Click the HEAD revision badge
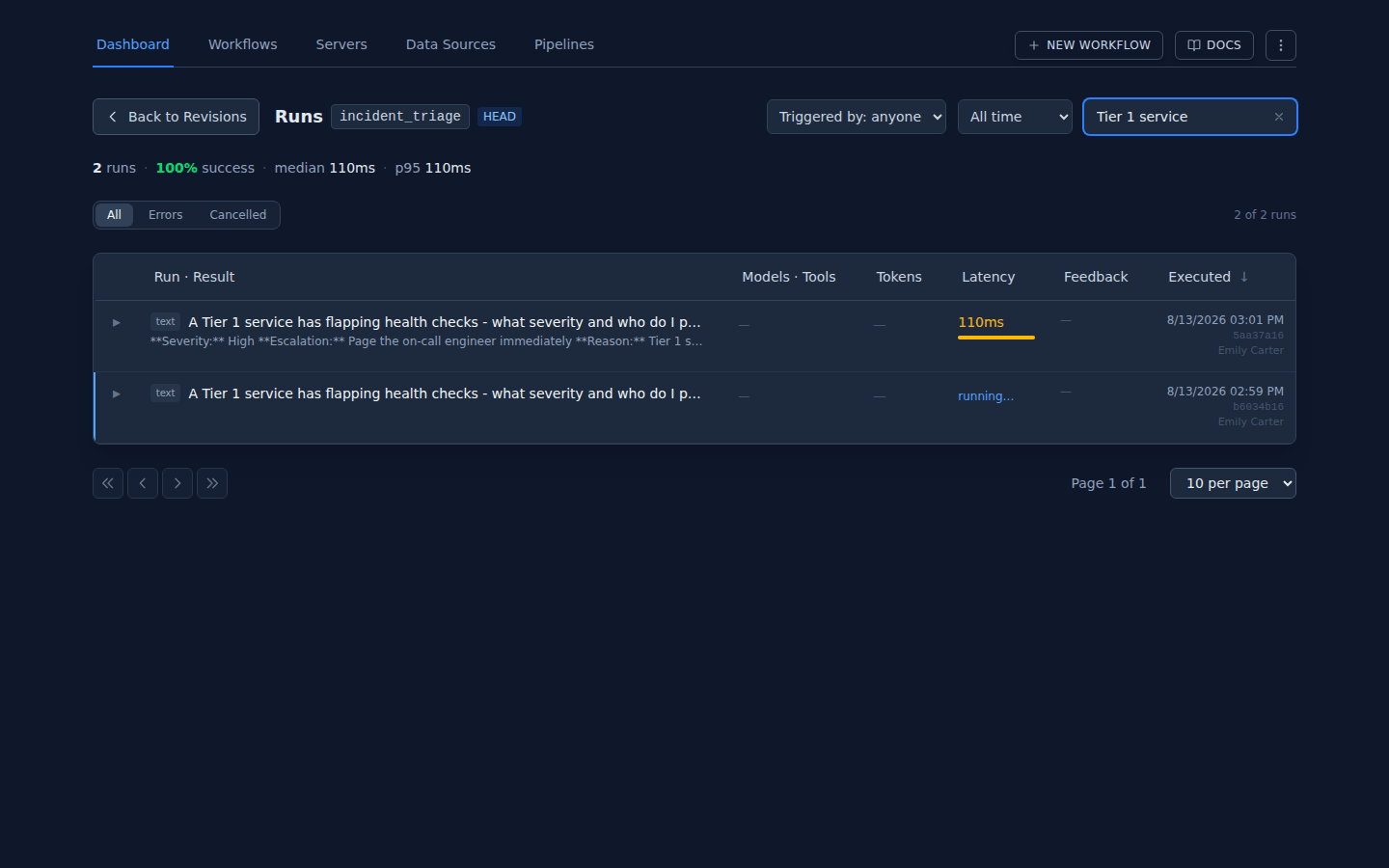This screenshot has width=1389, height=868. pos(499,117)
